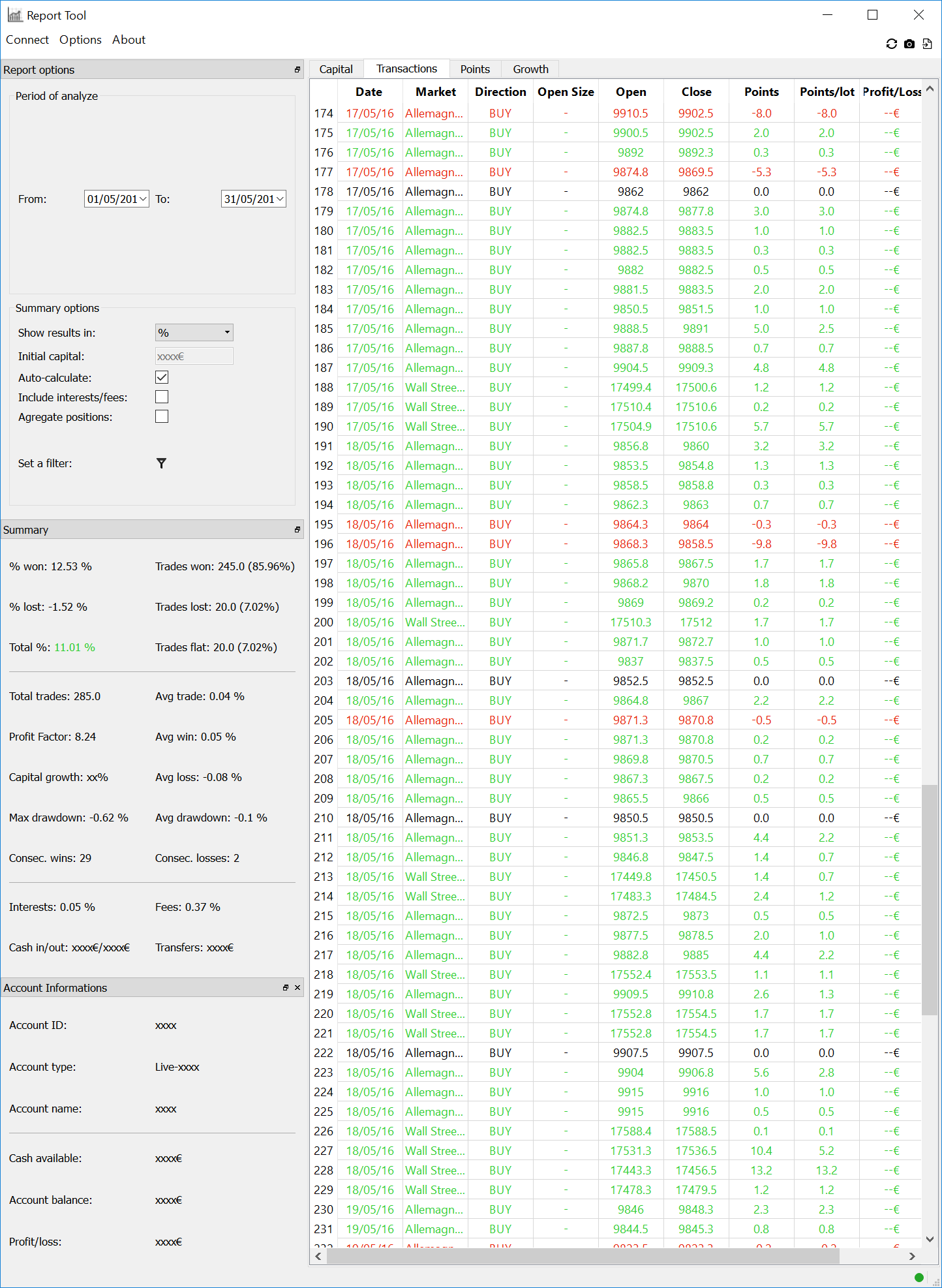Sort by the Points/lot column header
The height and width of the screenshot is (1288, 942).
point(827,92)
